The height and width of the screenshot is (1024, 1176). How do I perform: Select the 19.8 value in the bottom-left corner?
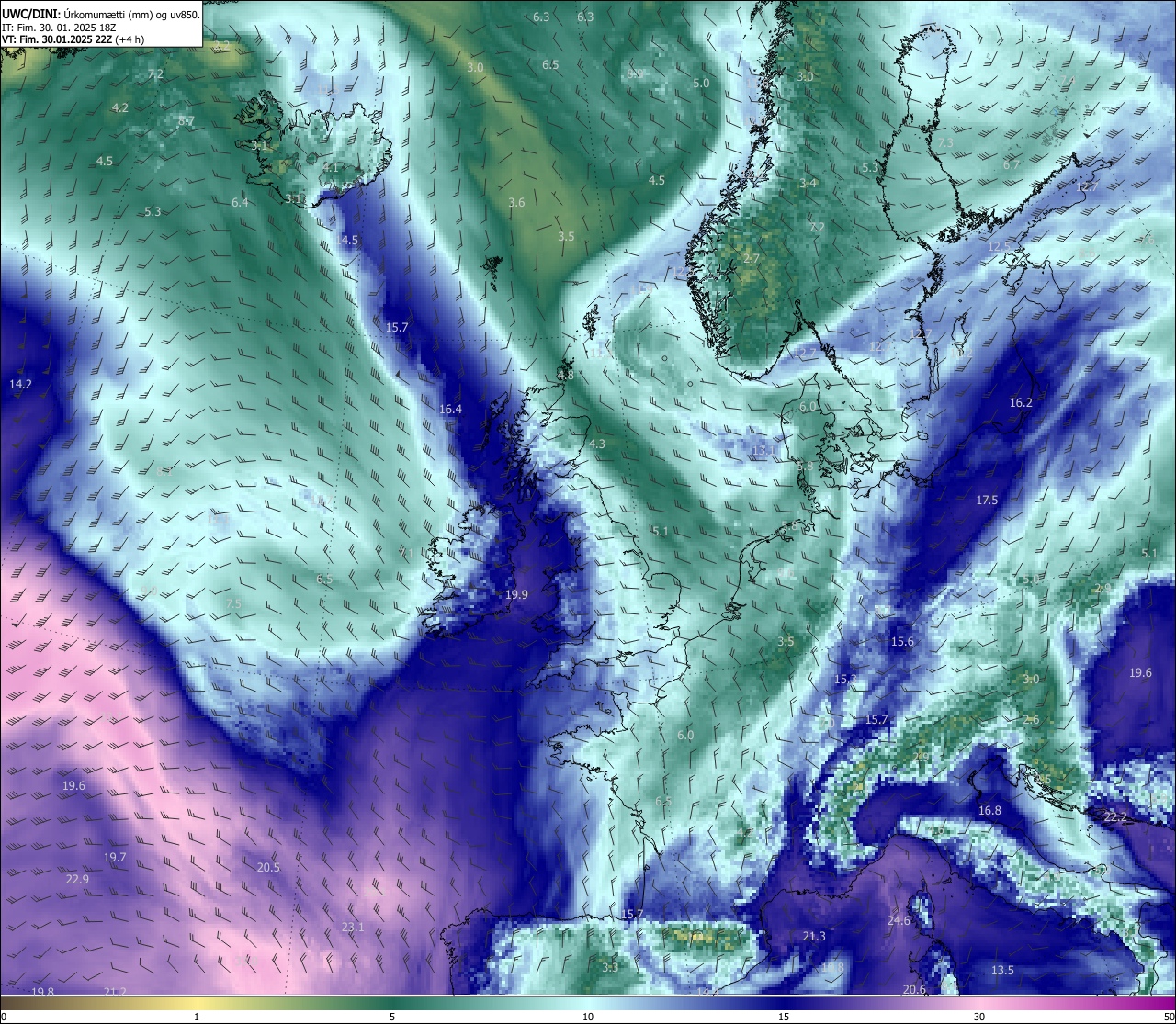(x=42, y=992)
